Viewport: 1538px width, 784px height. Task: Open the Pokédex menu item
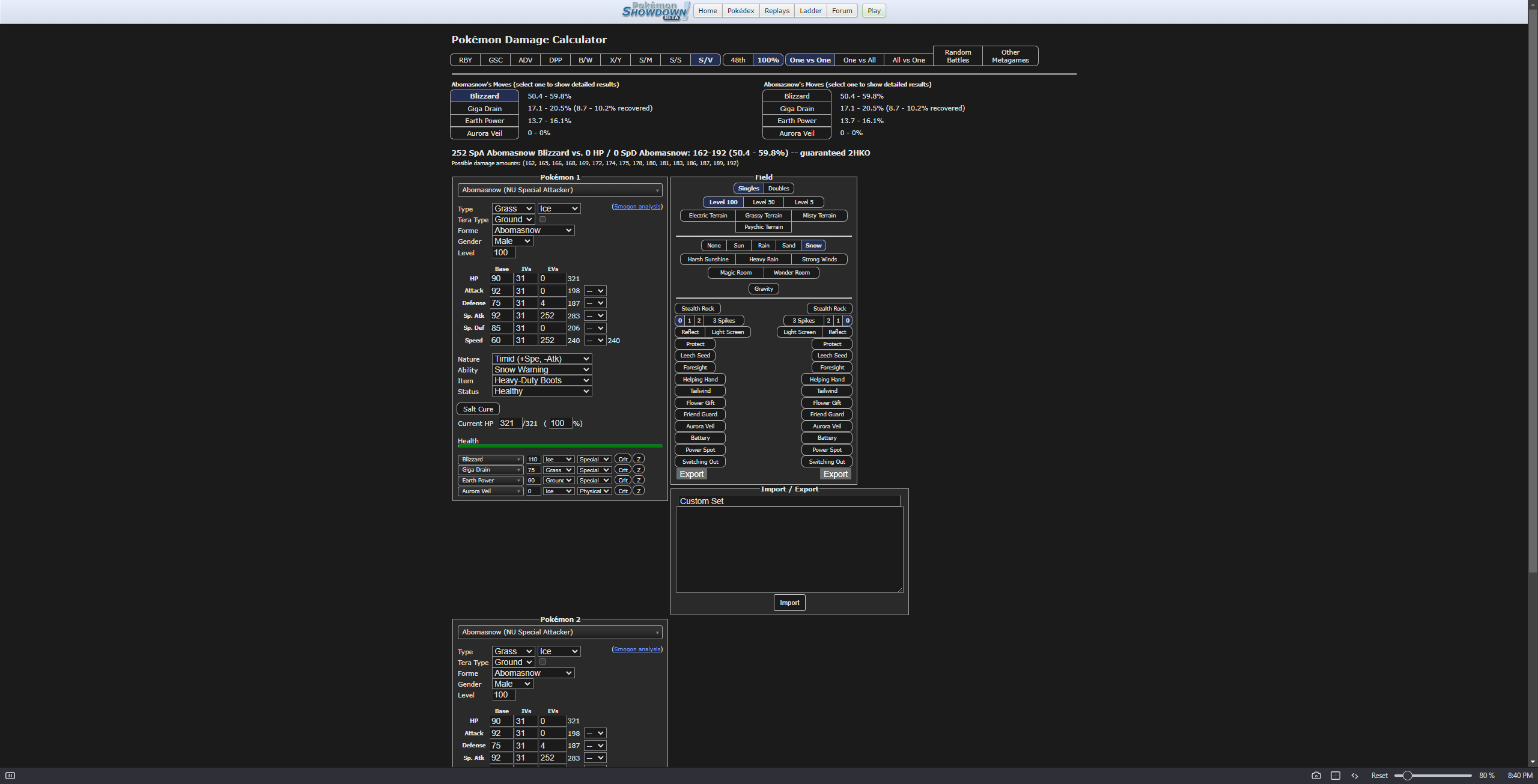(x=740, y=11)
